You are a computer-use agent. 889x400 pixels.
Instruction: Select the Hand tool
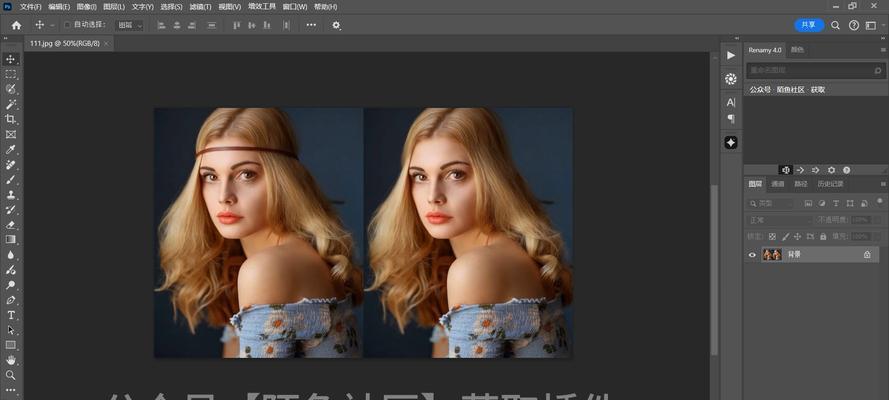click(x=10, y=360)
